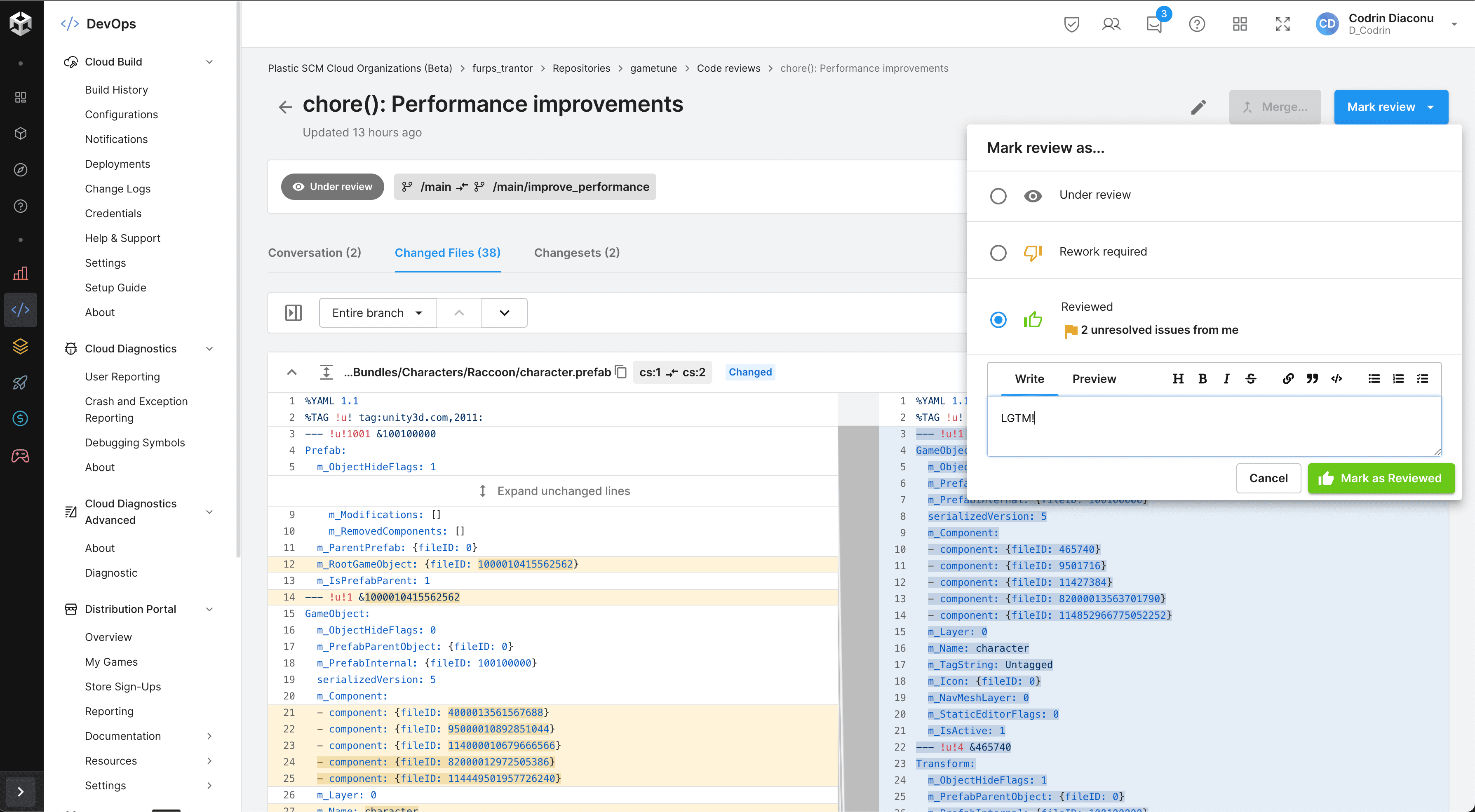Apply italic formatting to the review comment
This screenshot has height=812, width=1475.
(1226, 378)
